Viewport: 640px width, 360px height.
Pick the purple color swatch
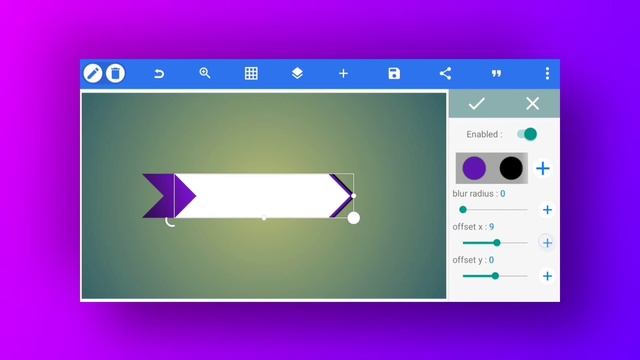[x=474, y=168]
